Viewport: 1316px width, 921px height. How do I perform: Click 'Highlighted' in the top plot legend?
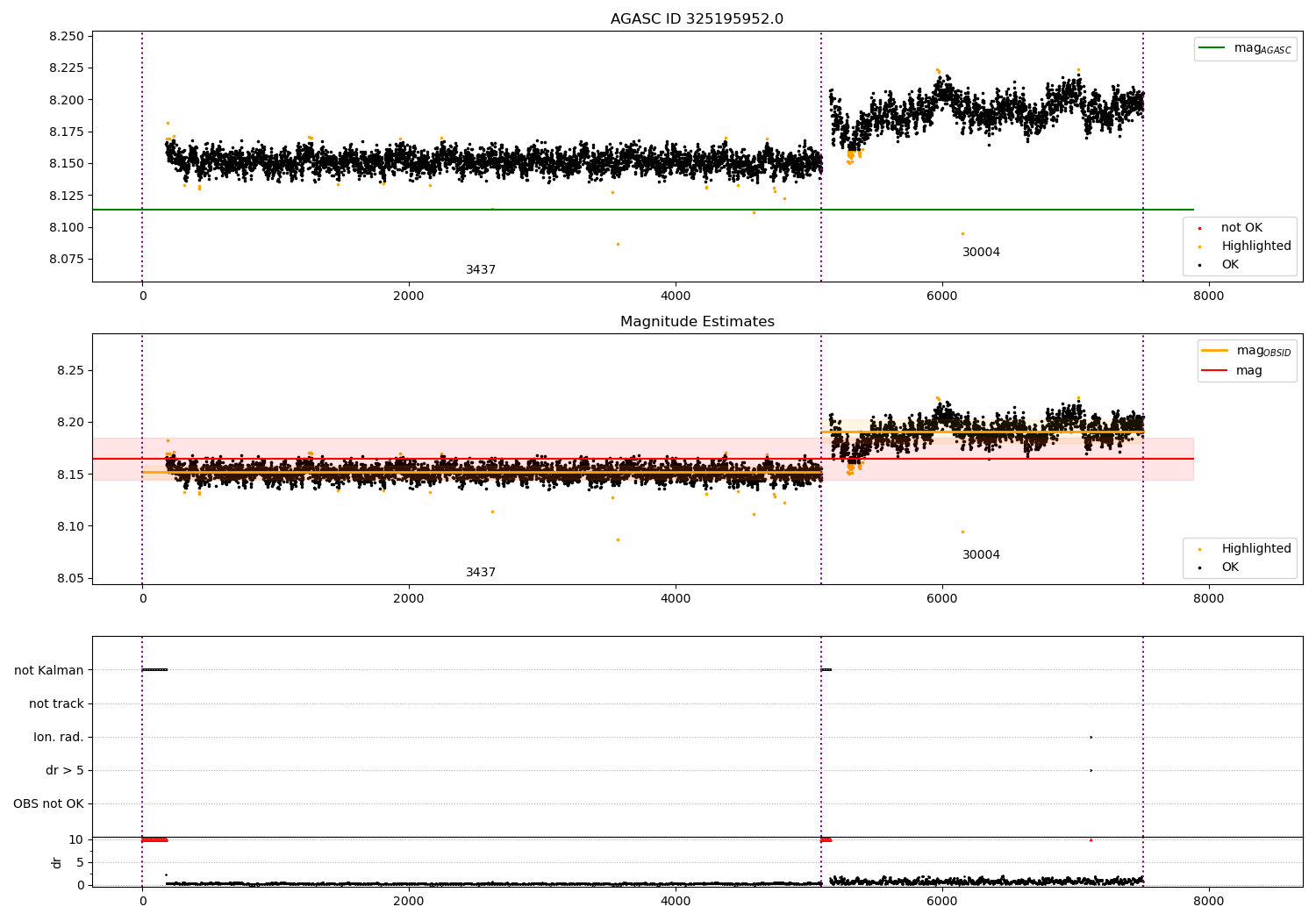tap(1255, 246)
